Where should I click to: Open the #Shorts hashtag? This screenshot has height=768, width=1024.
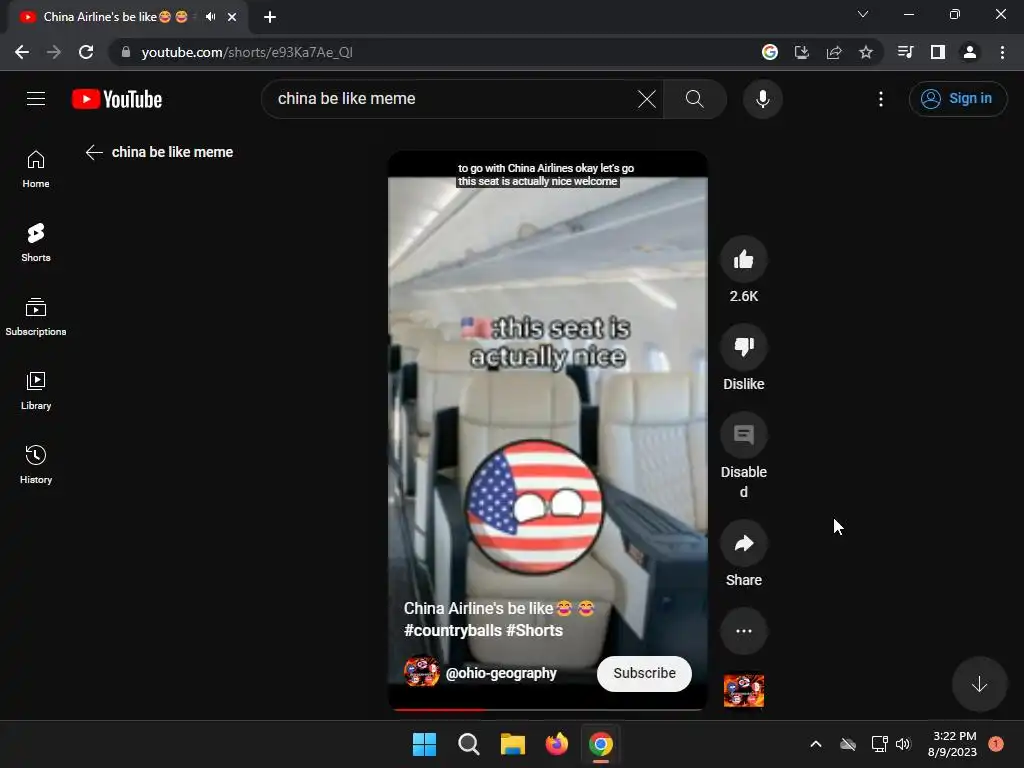pos(534,631)
